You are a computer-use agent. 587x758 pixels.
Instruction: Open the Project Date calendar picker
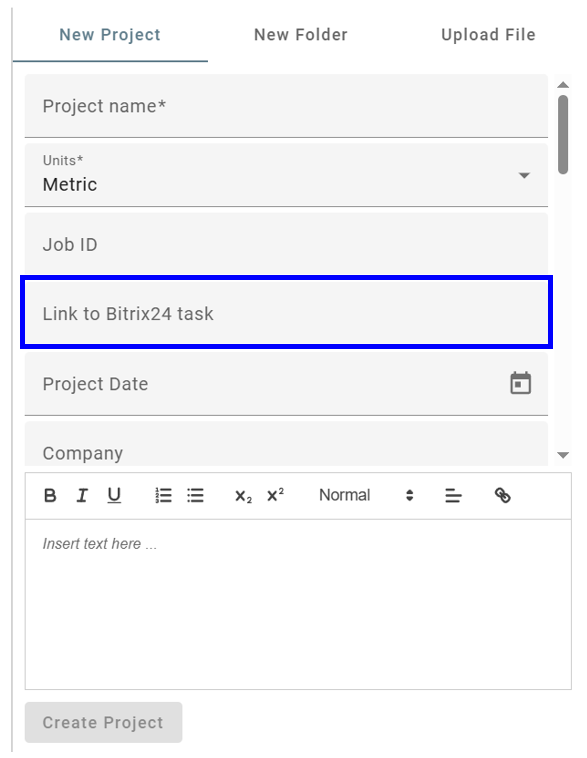520,383
